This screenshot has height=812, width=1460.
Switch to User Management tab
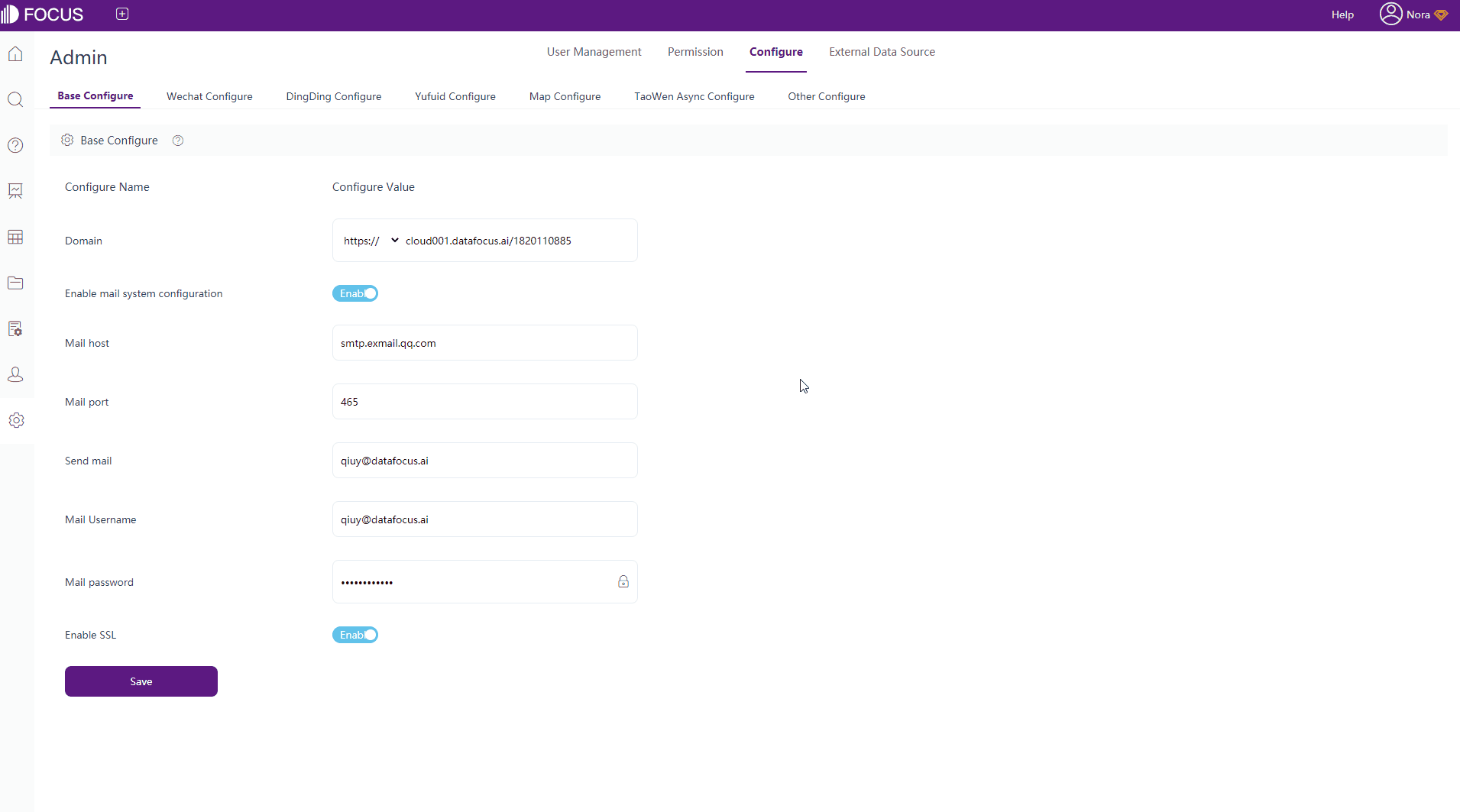click(594, 52)
